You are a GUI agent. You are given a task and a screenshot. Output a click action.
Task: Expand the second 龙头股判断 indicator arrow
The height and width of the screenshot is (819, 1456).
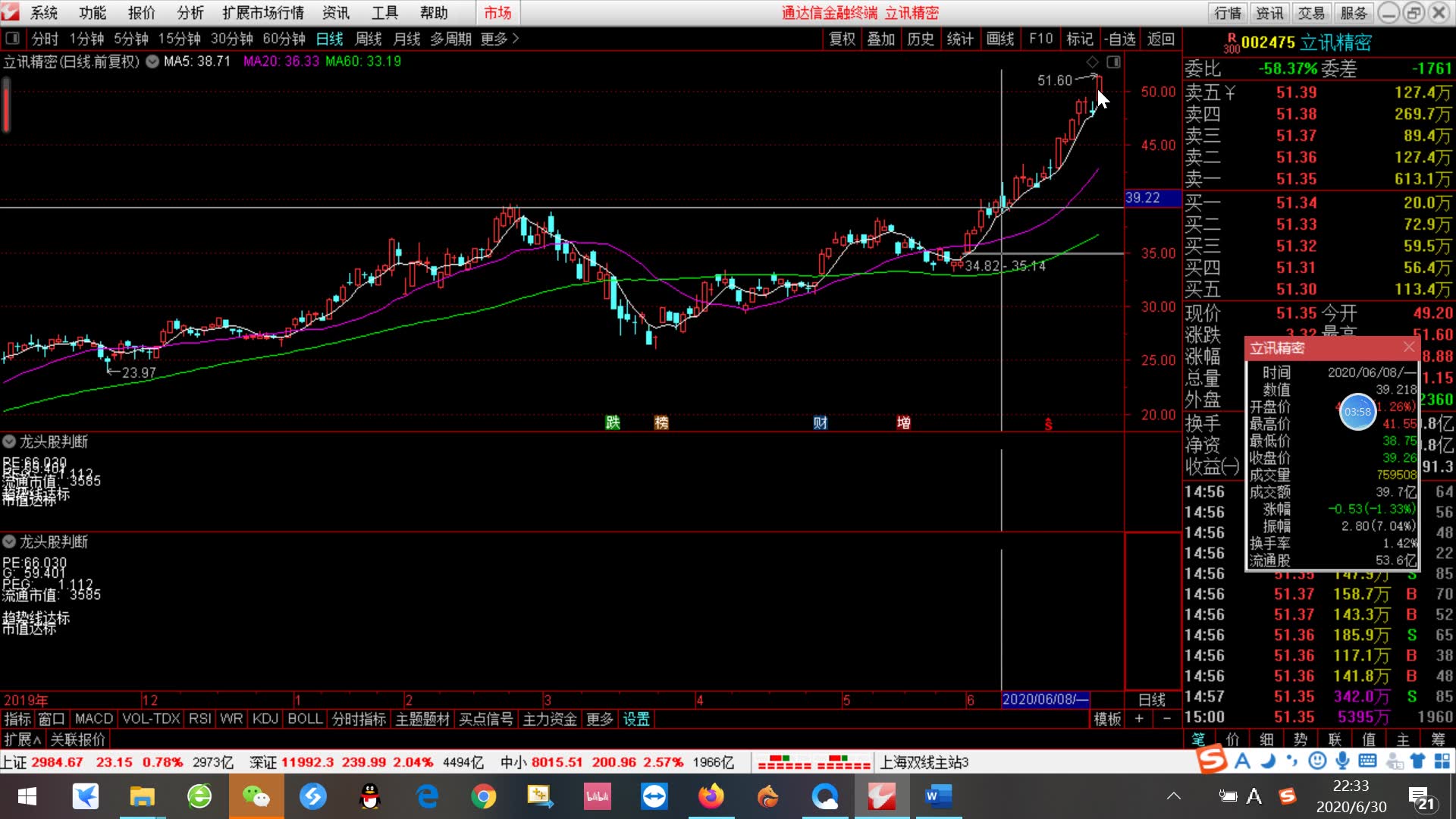point(9,541)
